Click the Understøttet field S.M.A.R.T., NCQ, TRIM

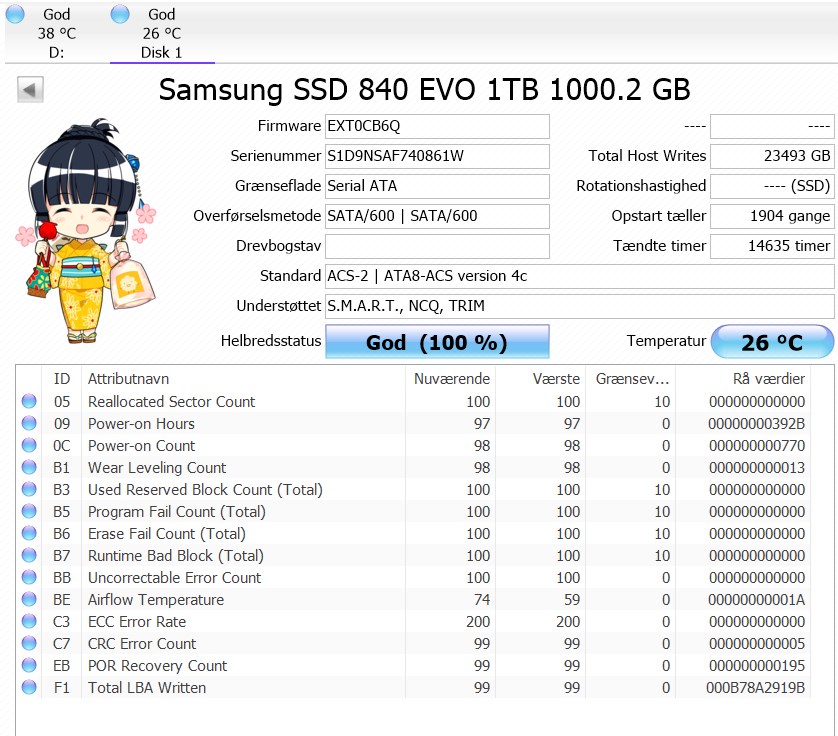click(580, 306)
